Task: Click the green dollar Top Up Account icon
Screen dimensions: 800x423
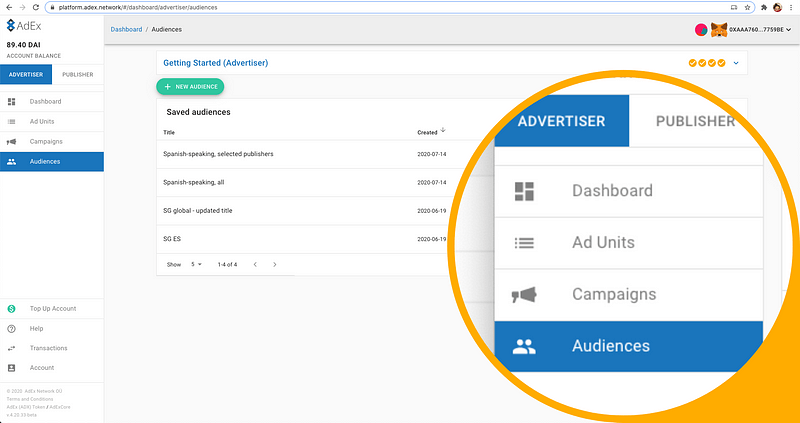Action: point(12,309)
